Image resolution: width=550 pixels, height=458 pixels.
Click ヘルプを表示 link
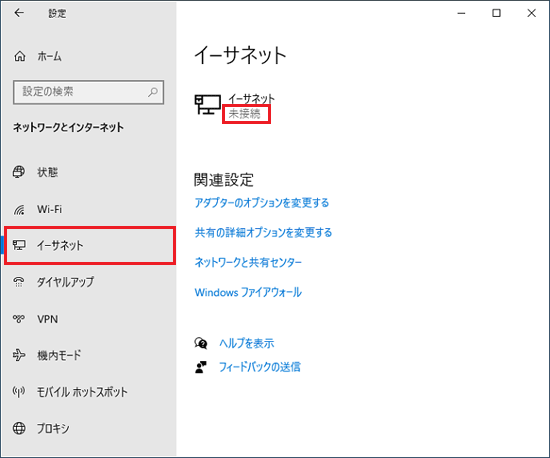(x=247, y=343)
